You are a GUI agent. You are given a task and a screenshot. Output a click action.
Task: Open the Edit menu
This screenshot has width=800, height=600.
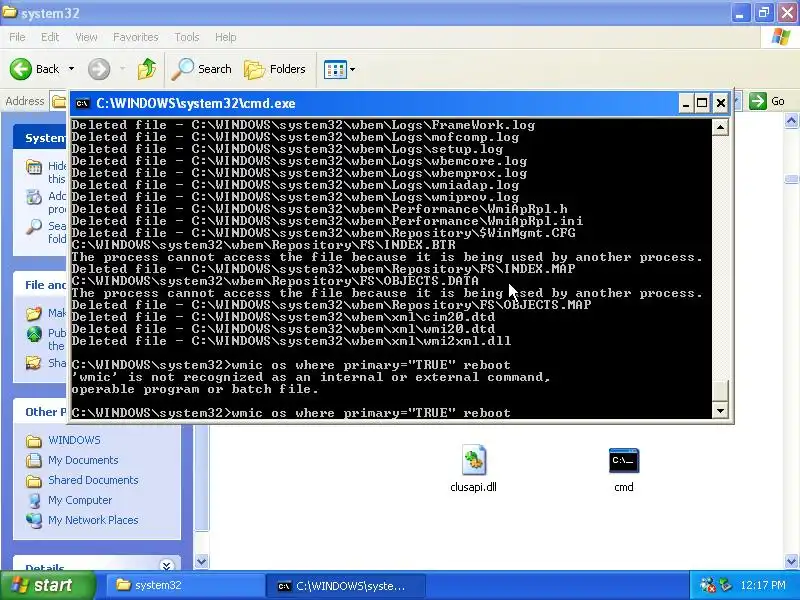[50, 37]
